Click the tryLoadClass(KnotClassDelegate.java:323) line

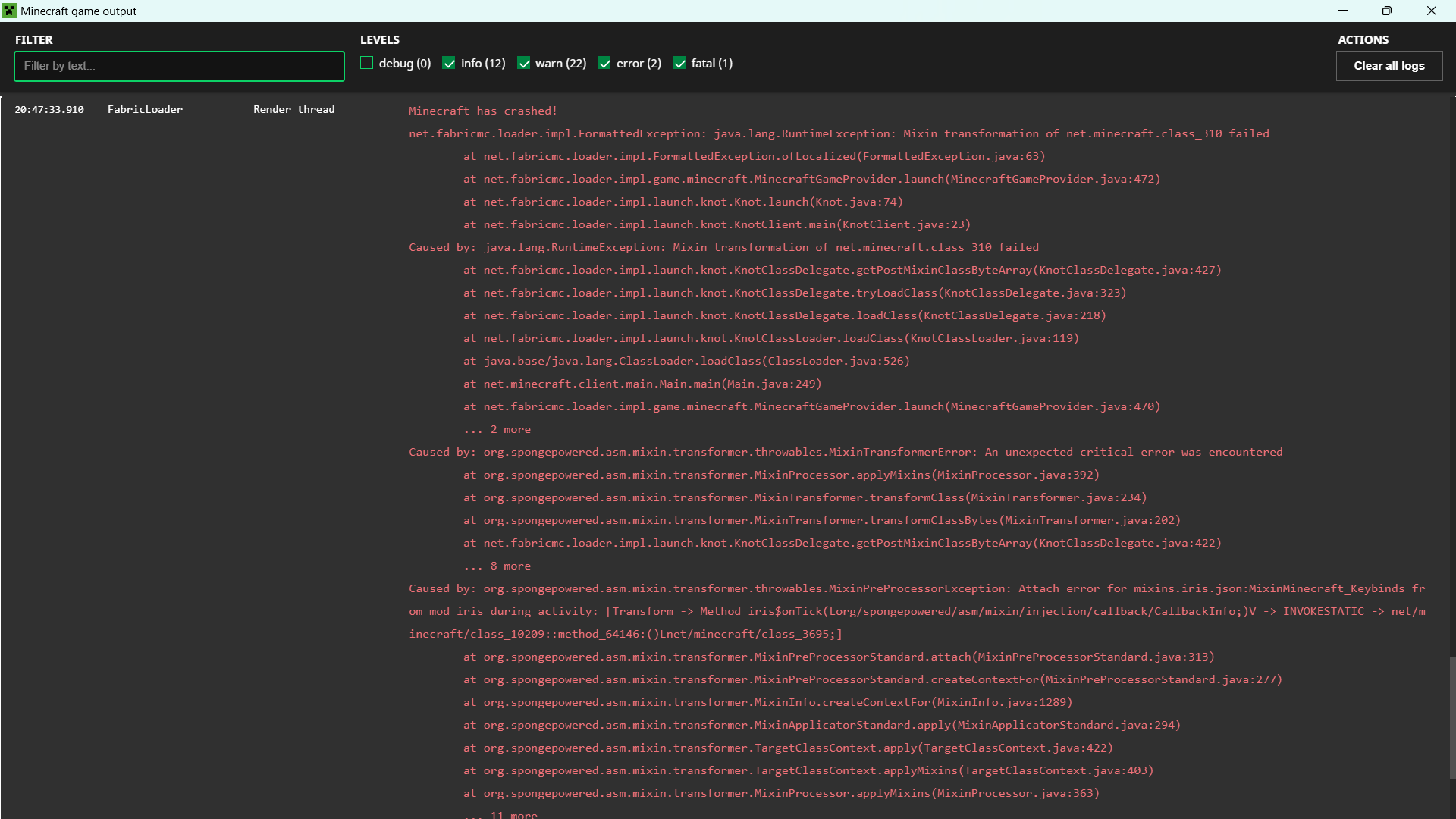tap(795, 293)
